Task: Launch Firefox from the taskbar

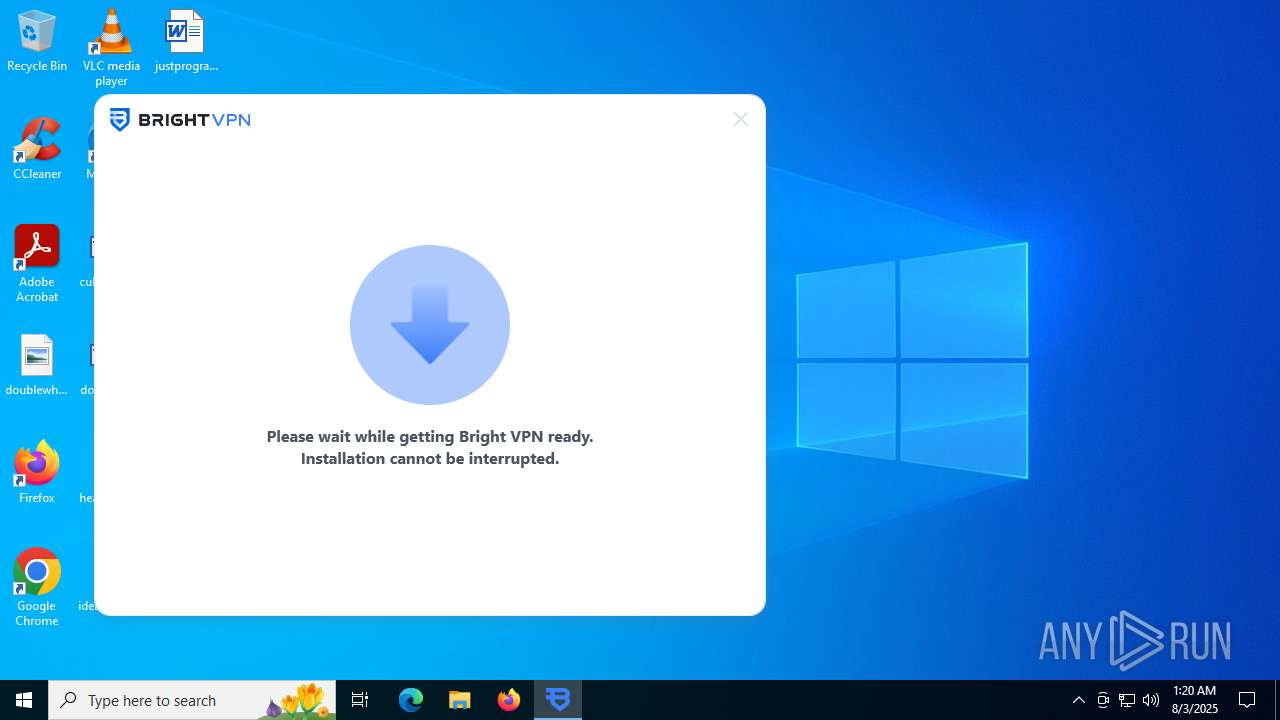Action: pyautogui.click(x=509, y=700)
